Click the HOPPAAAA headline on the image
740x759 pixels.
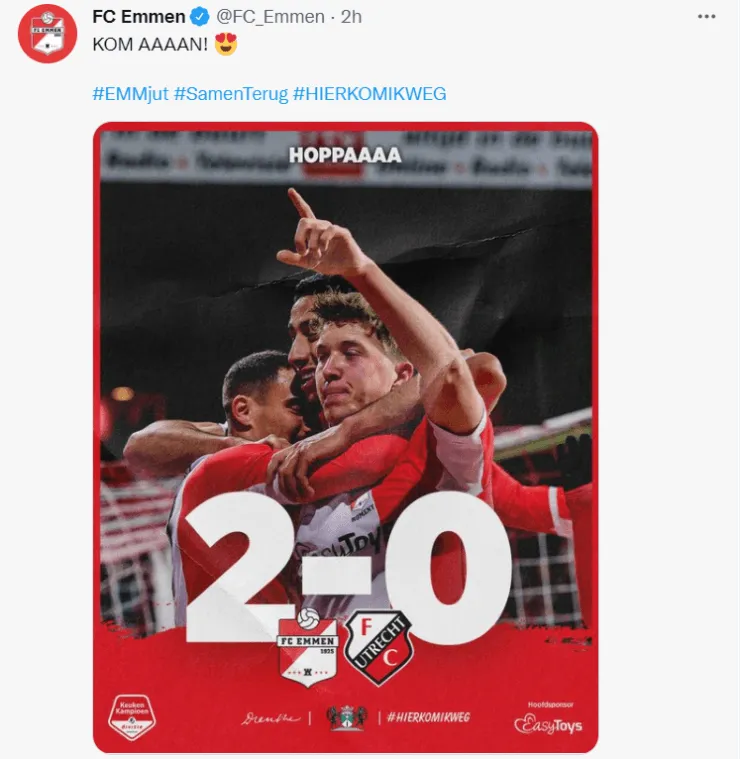[345, 155]
